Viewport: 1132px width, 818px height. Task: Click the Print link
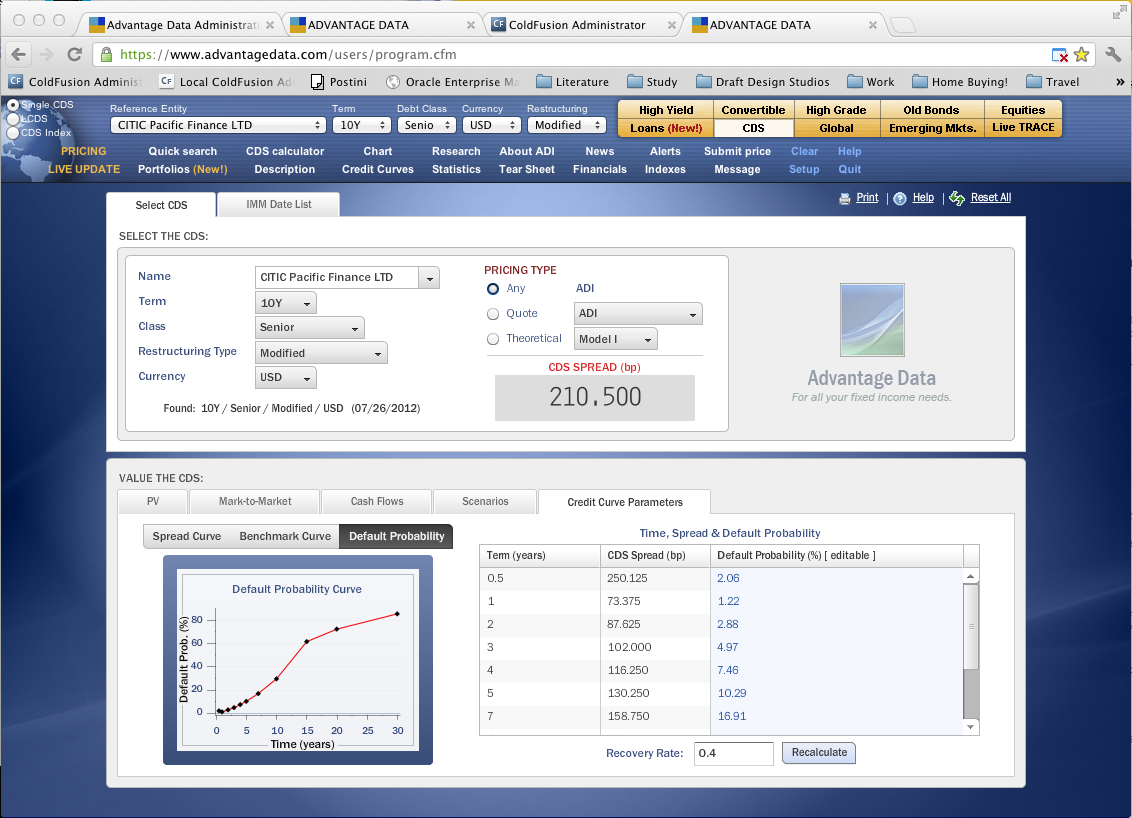point(867,197)
